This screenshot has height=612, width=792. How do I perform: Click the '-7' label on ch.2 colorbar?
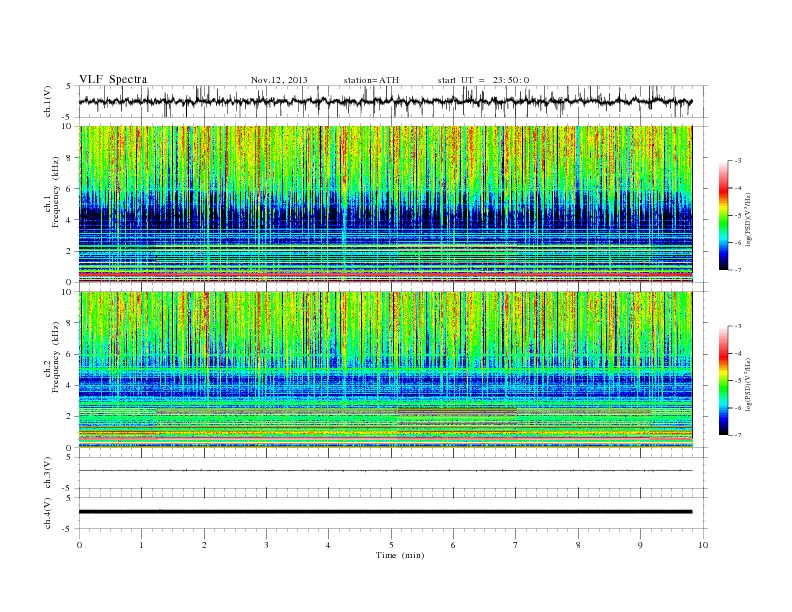[x=738, y=435]
